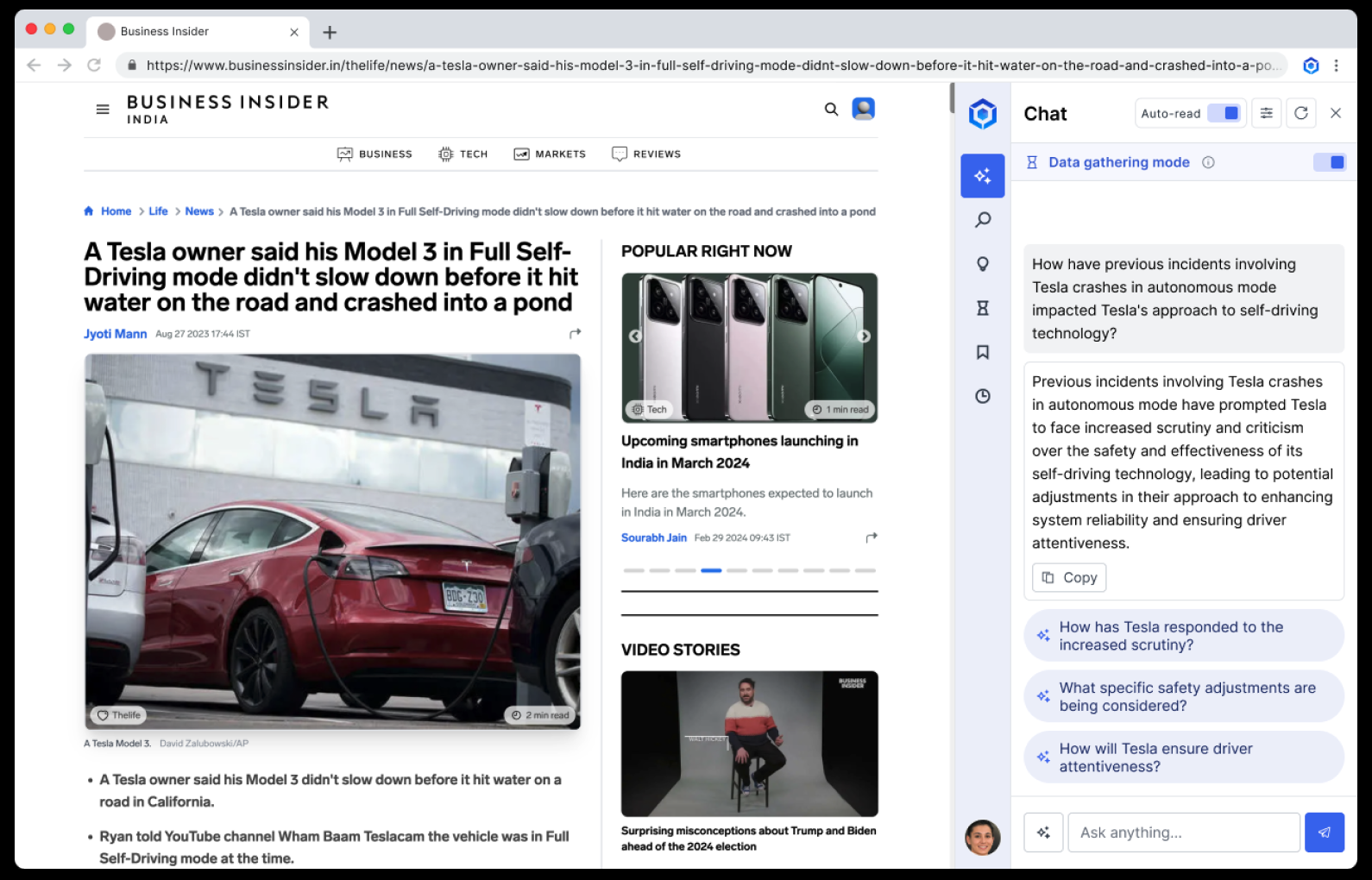Open the sidebar search tool

(982, 220)
